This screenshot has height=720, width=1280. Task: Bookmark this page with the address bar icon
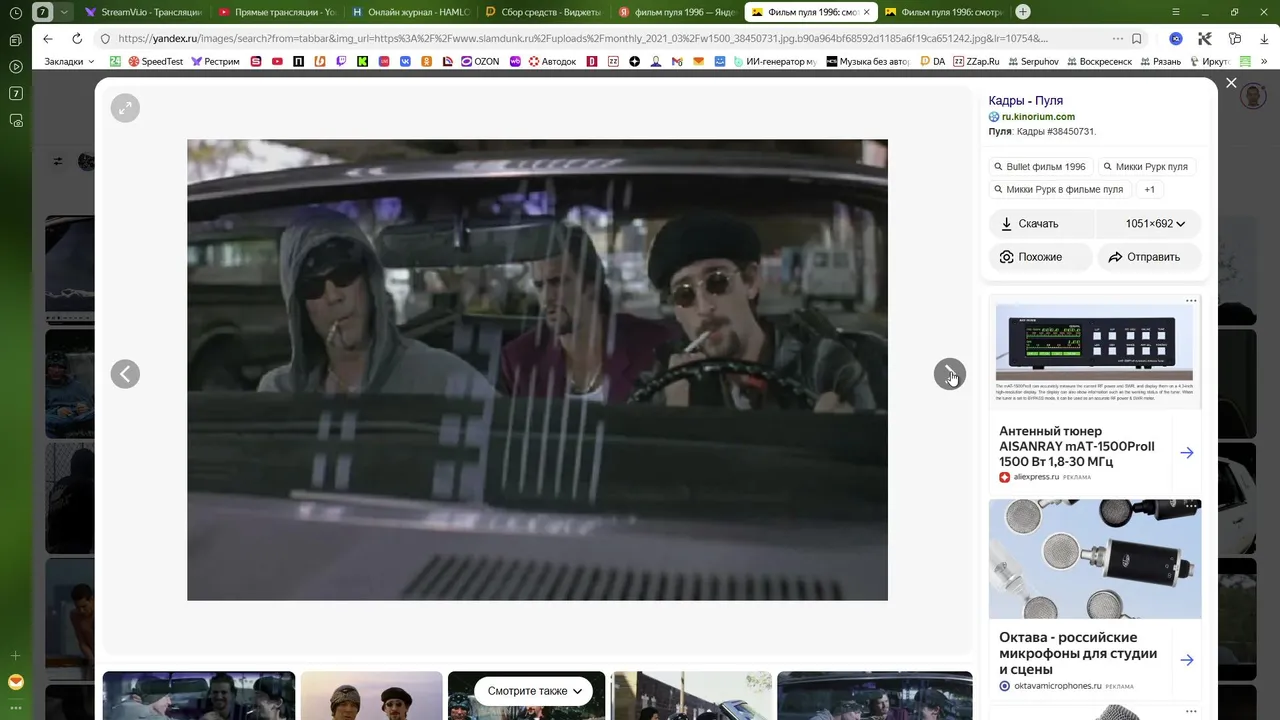coord(1137,39)
